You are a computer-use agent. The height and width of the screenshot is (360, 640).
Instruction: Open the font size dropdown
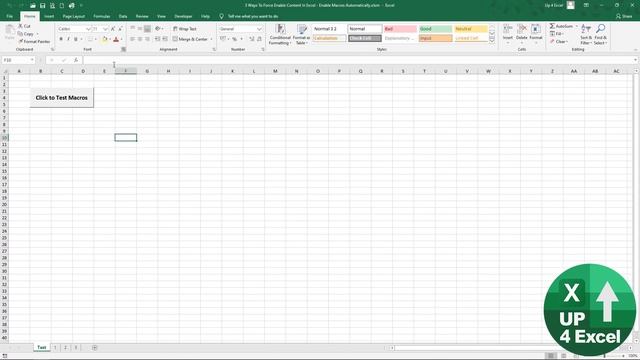coord(105,29)
